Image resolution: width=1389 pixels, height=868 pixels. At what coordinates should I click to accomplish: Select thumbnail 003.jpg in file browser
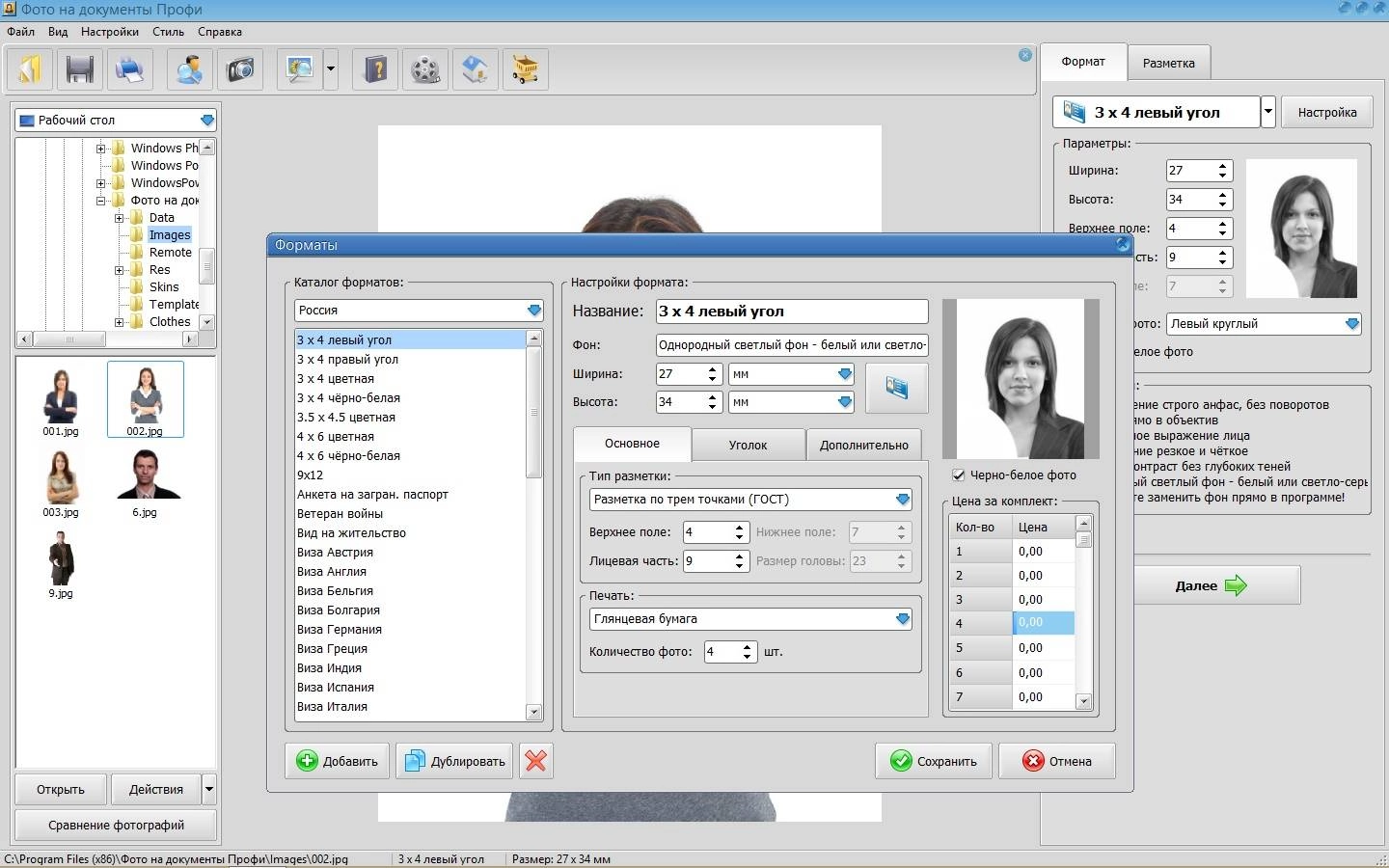pyautogui.click(x=61, y=483)
